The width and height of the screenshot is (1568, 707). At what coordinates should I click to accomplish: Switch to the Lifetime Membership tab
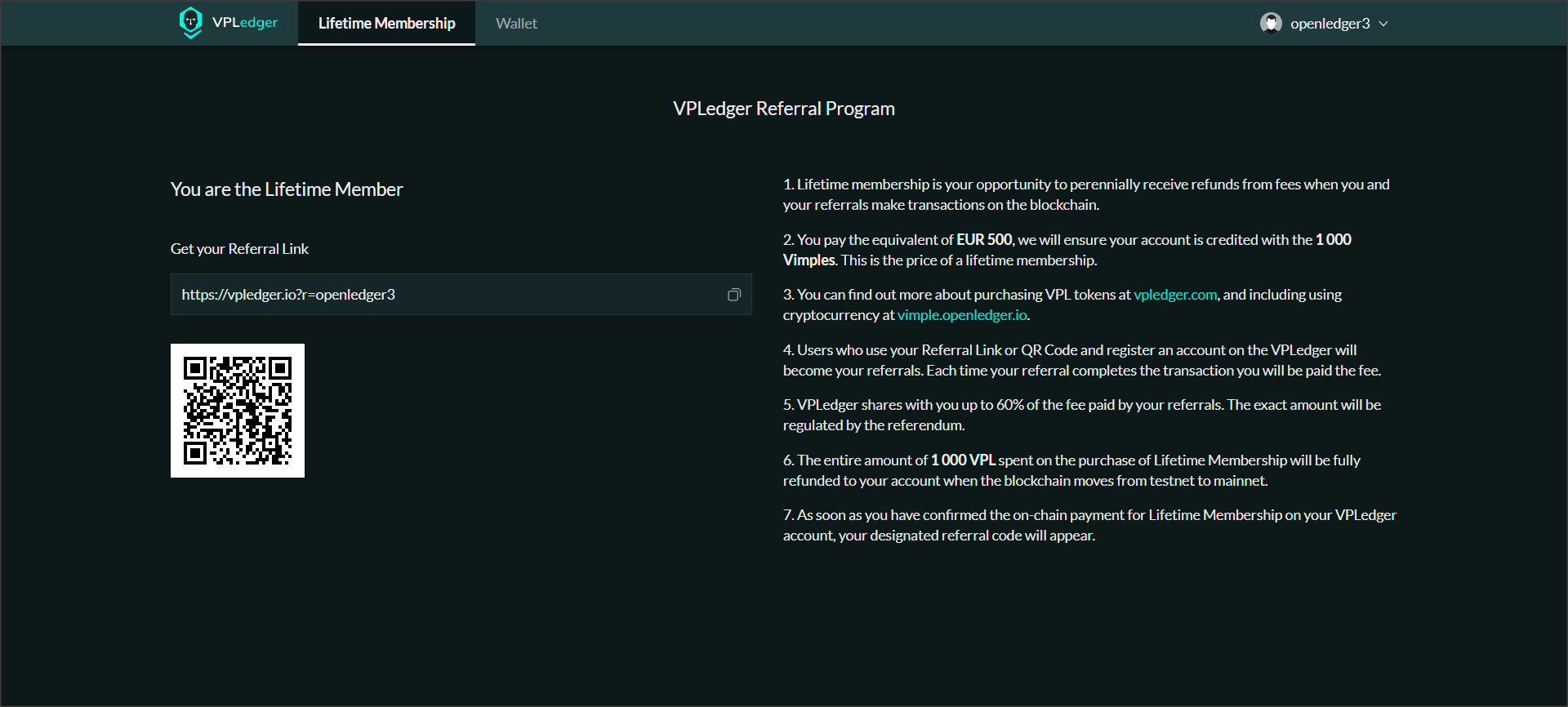386,24
